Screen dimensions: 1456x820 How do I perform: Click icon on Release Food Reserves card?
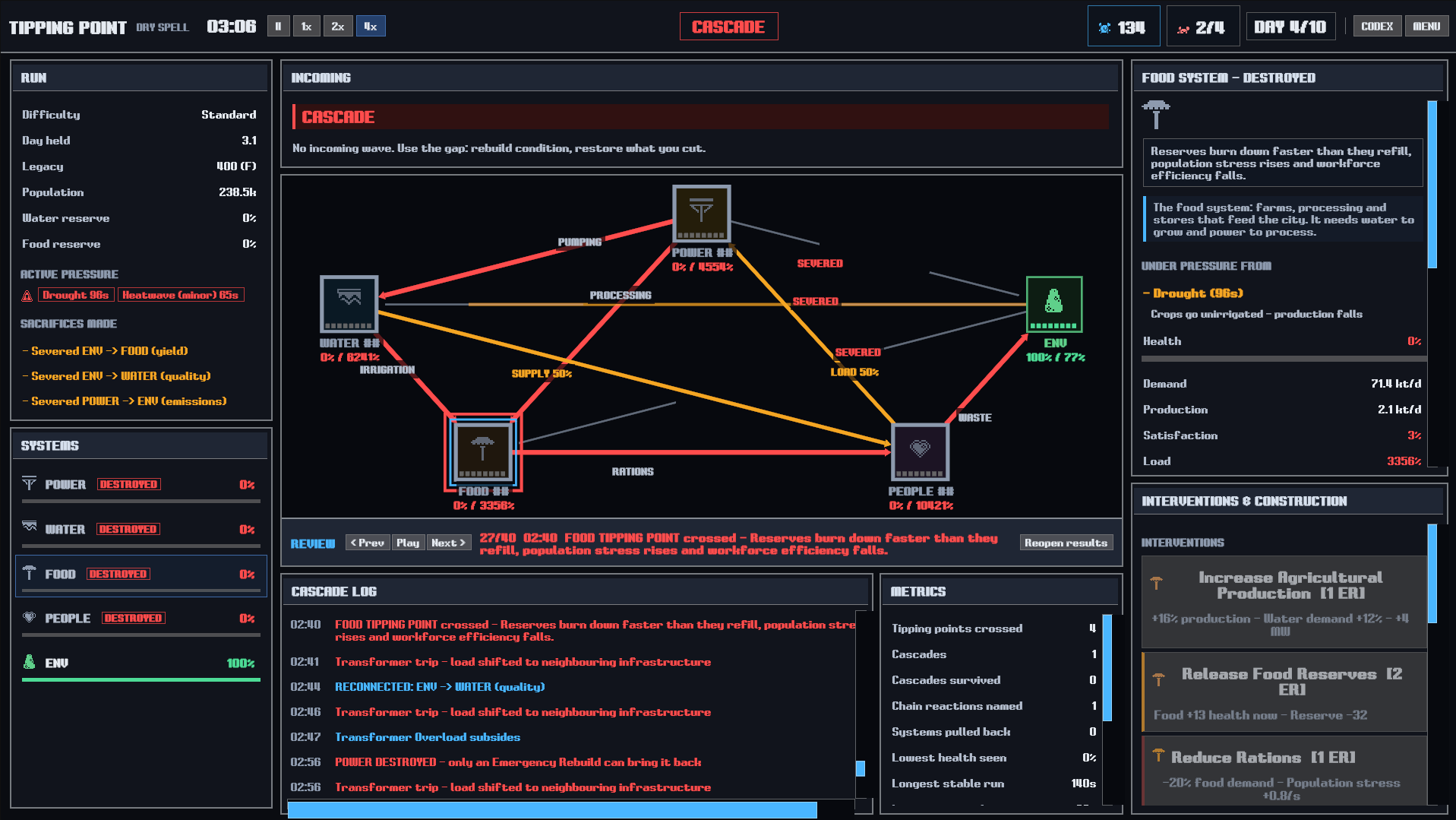coord(1158,679)
